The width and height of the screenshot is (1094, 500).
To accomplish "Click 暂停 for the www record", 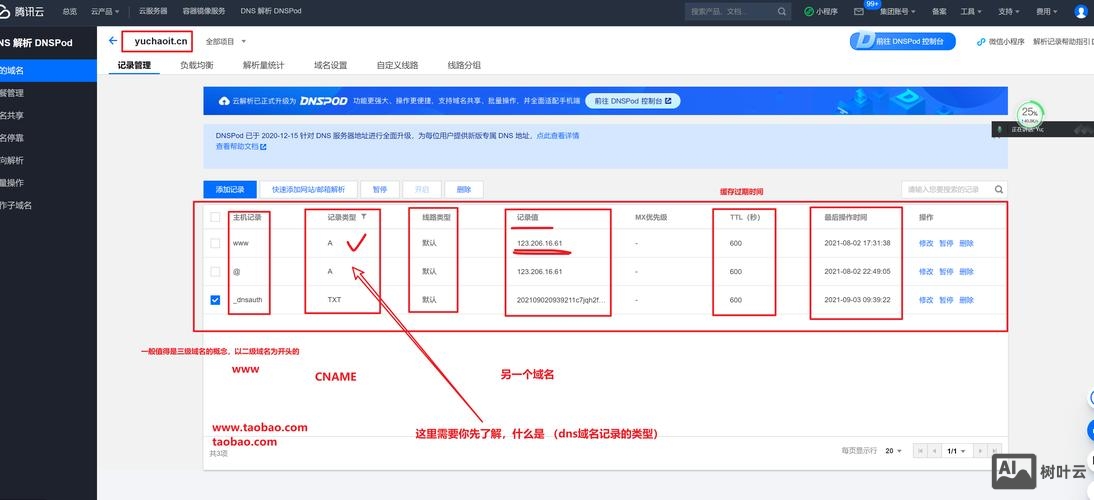I will point(946,243).
